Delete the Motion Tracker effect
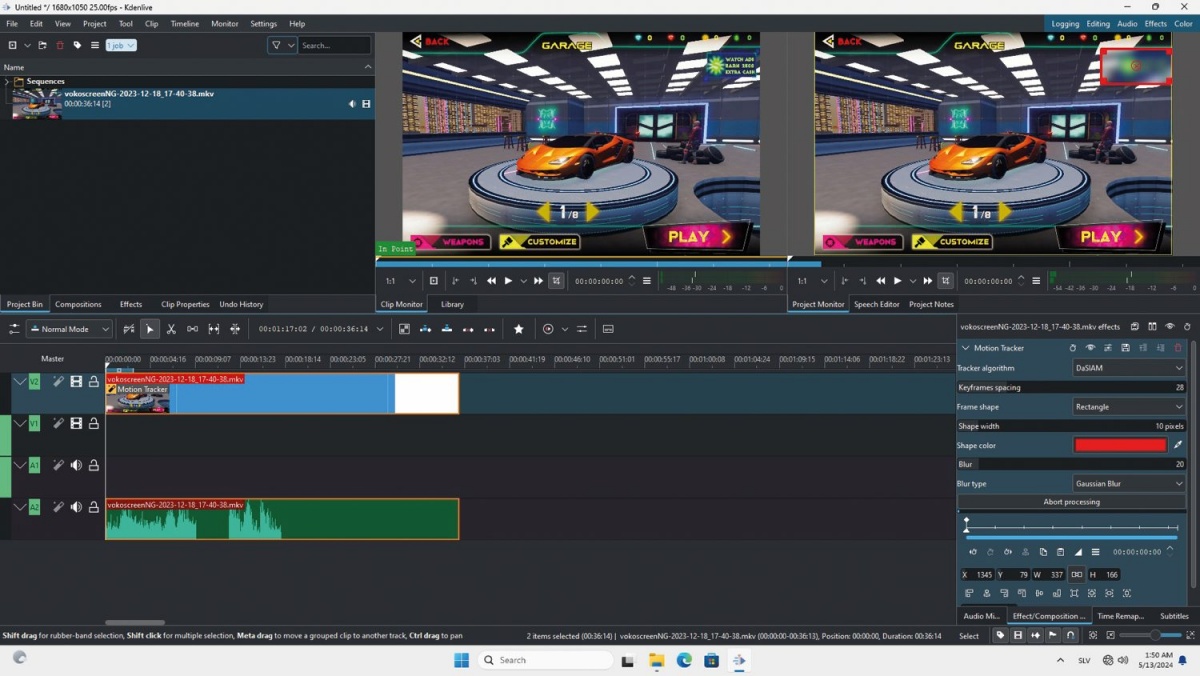Viewport: 1200px width, 676px height. 1178,348
